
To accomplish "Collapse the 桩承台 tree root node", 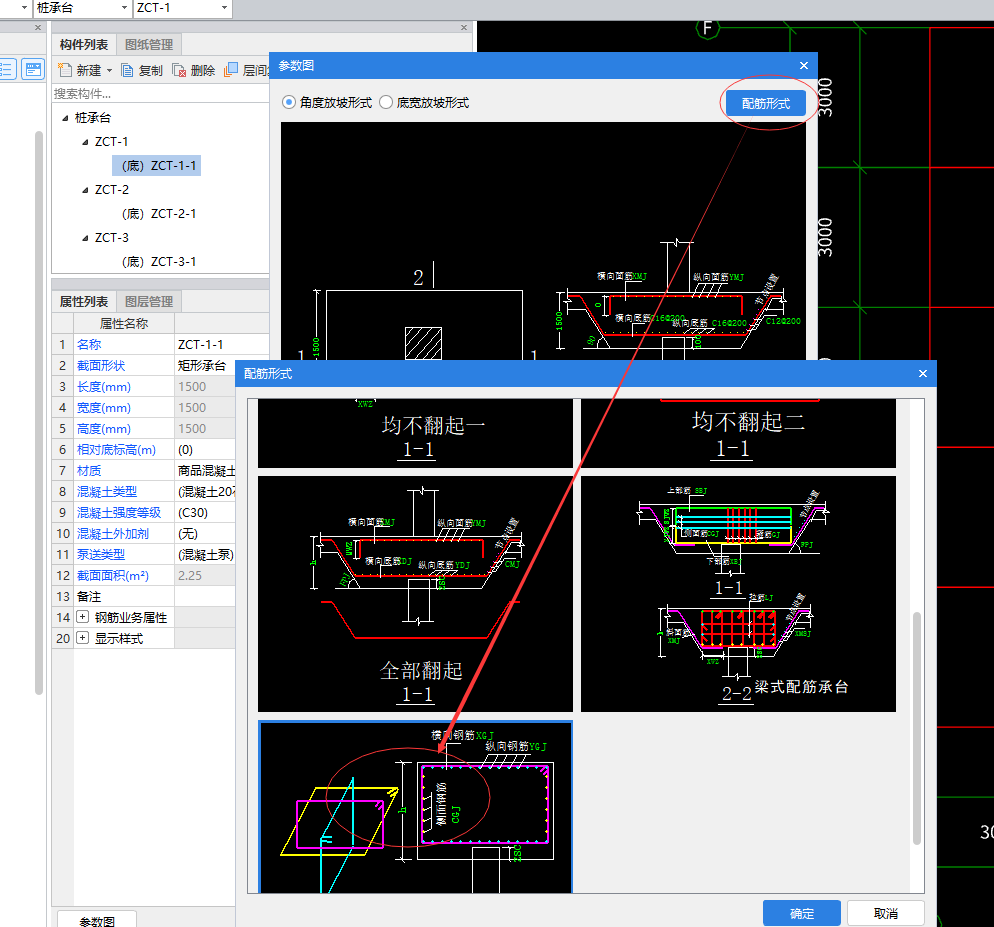I will pos(65,118).
